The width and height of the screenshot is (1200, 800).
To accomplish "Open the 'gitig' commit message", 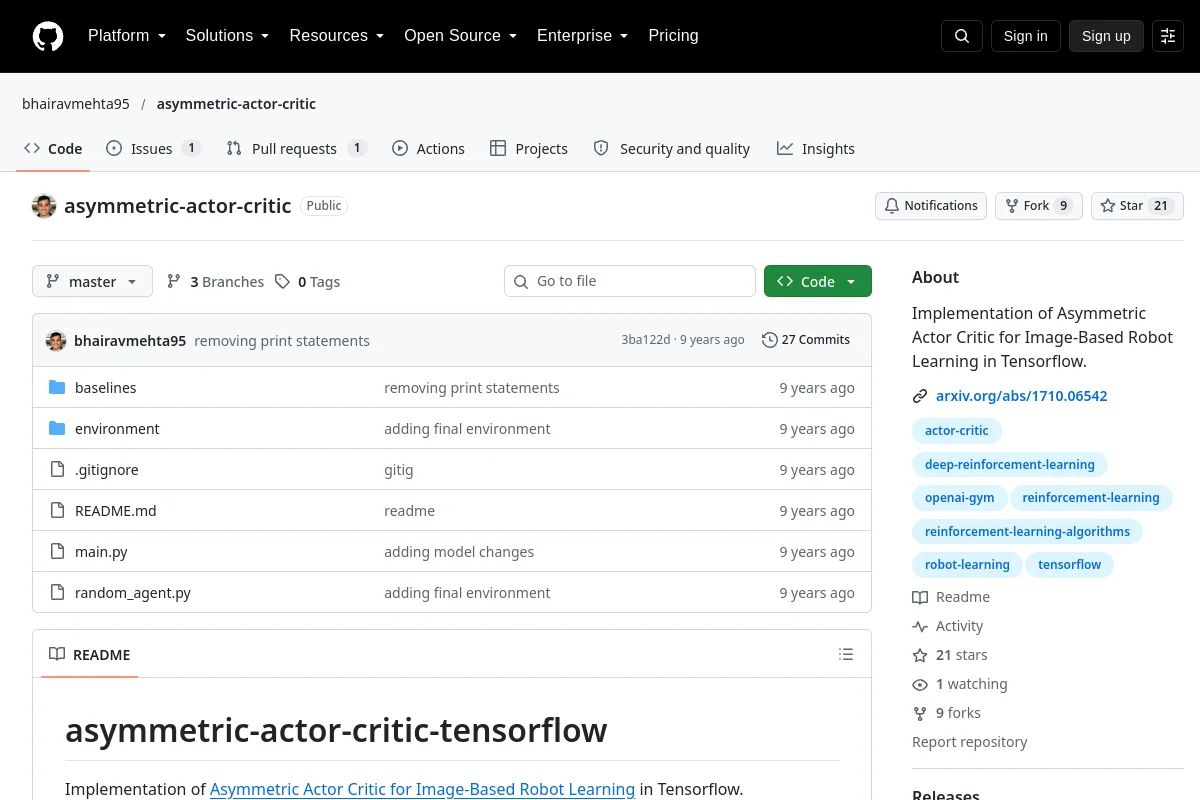I will click(x=398, y=470).
